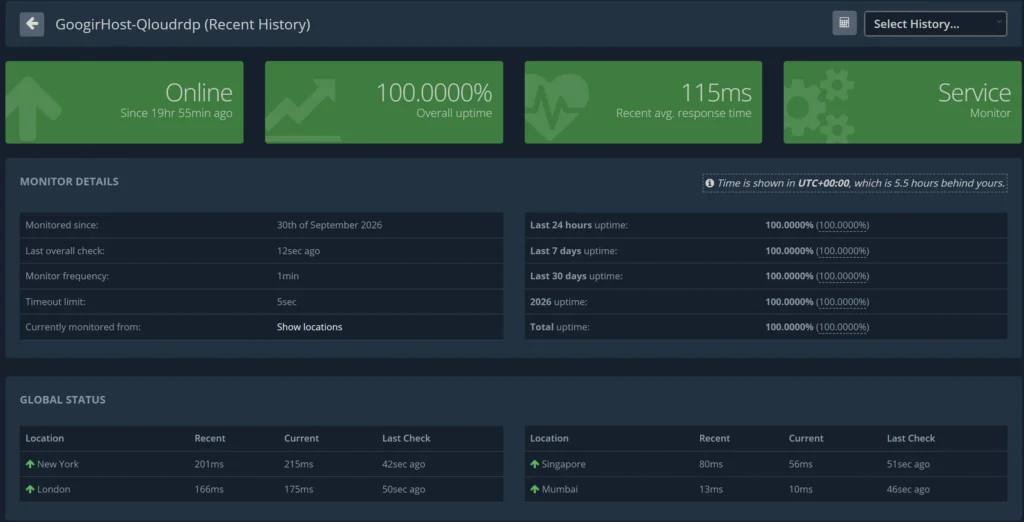This screenshot has width=1024, height=522.
Task: Click Mumbai's '46sec ago' last check
Action: (x=908, y=489)
